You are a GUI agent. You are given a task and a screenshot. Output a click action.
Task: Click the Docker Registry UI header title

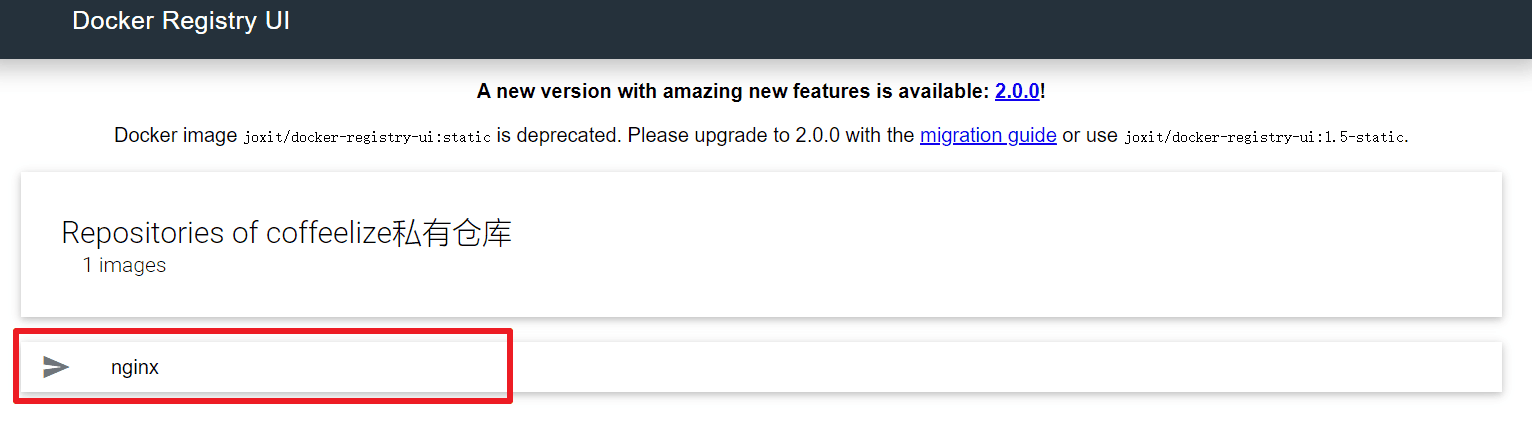point(181,21)
